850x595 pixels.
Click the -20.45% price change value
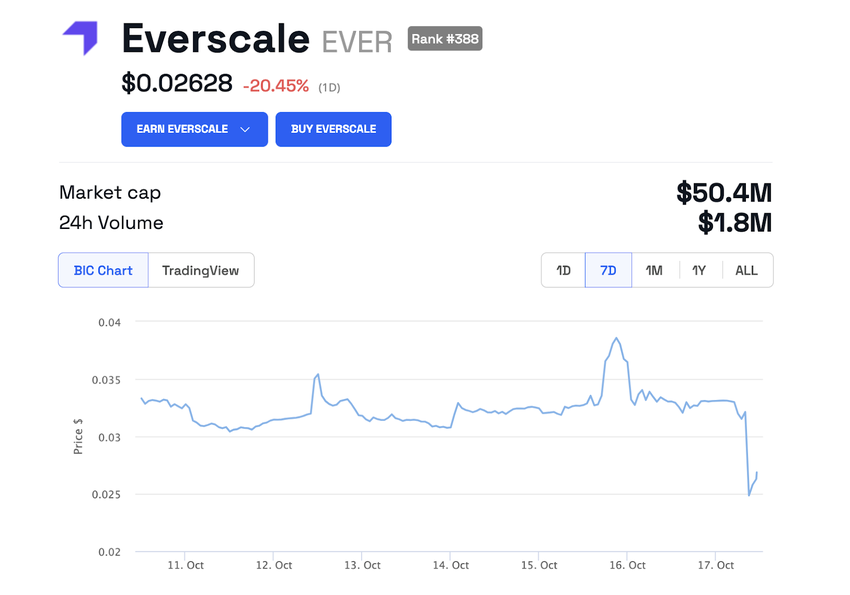(276, 86)
